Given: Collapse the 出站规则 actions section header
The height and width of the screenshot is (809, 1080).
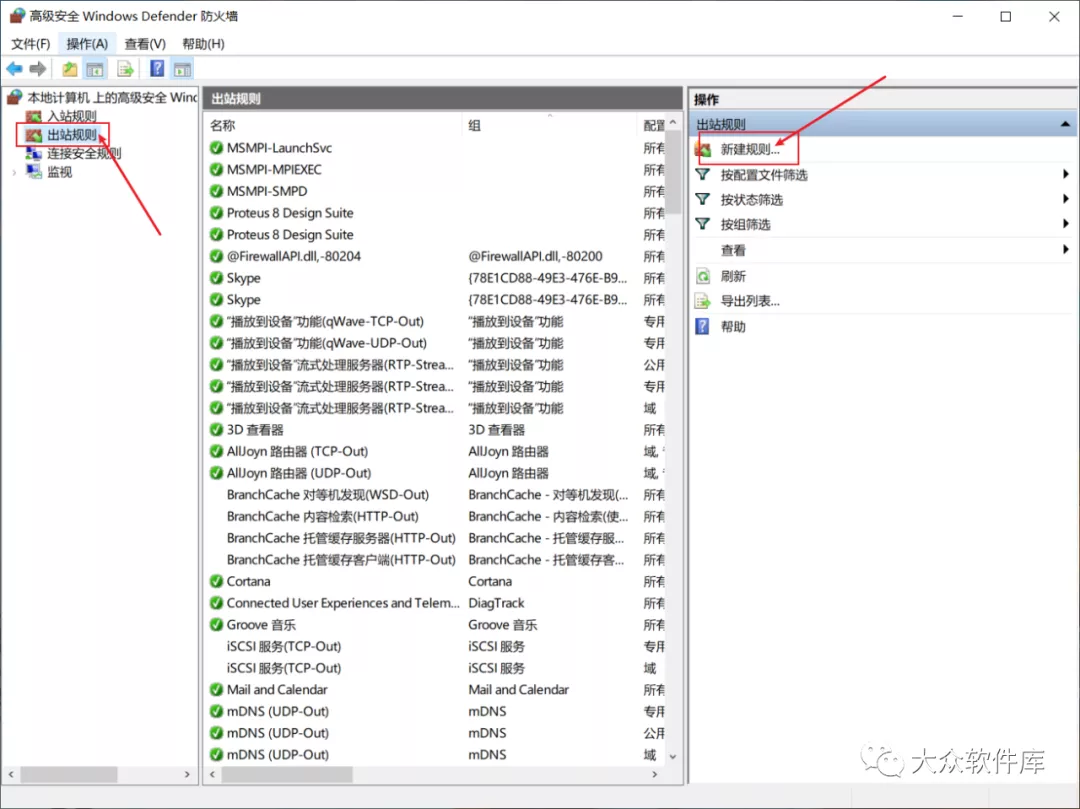Looking at the screenshot, I should (1066, 124).
